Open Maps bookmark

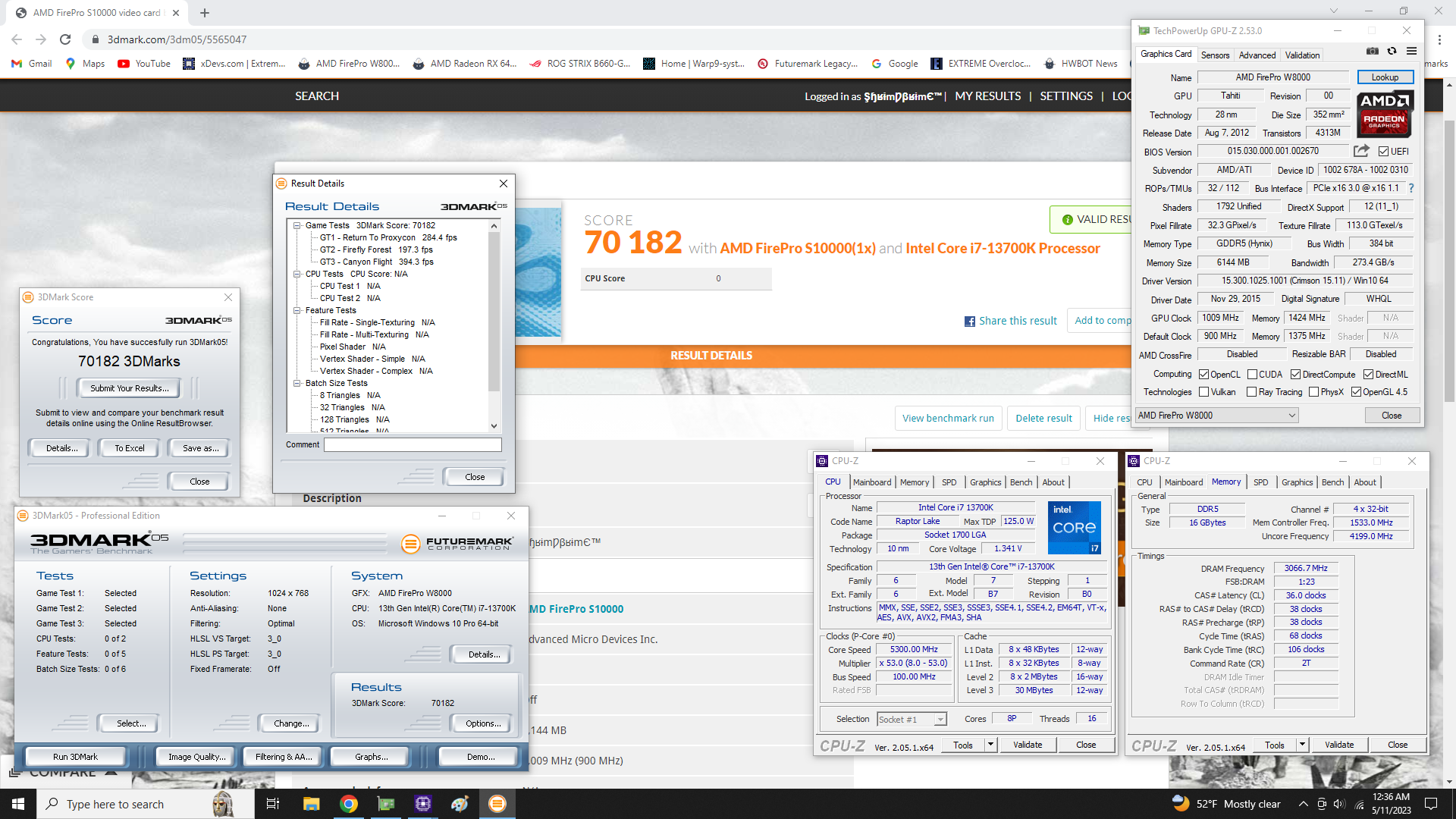point(85,64)
